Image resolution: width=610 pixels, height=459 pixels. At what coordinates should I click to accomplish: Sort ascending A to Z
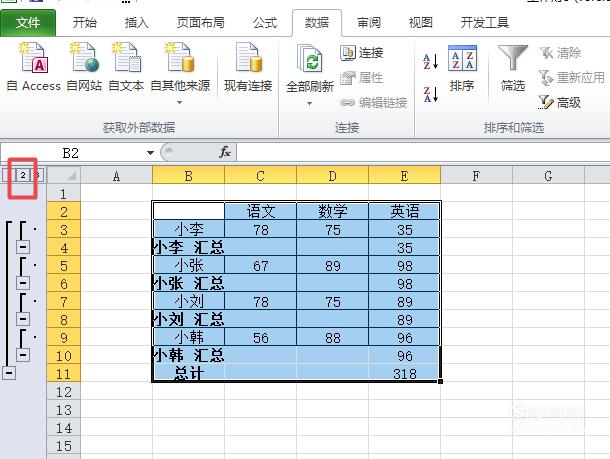coord(431,61)
